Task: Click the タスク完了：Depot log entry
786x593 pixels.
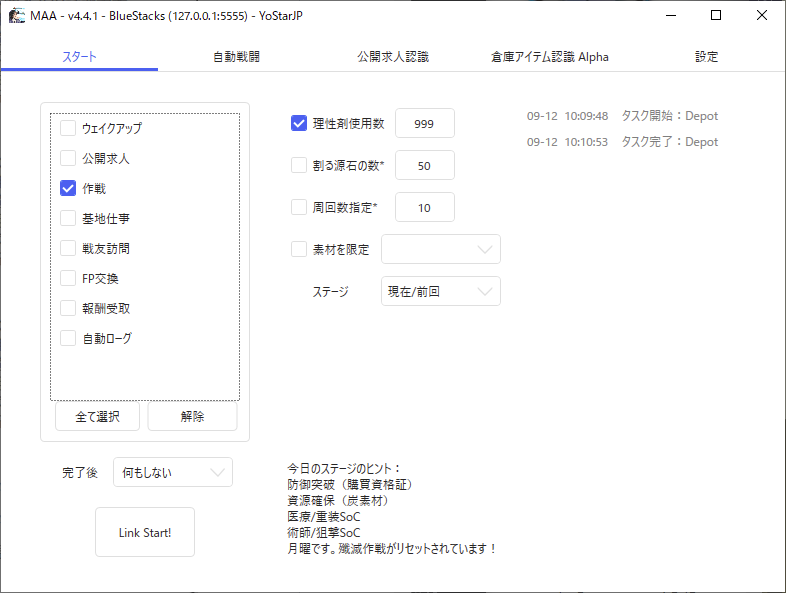Action: click(x=622, y=142)
